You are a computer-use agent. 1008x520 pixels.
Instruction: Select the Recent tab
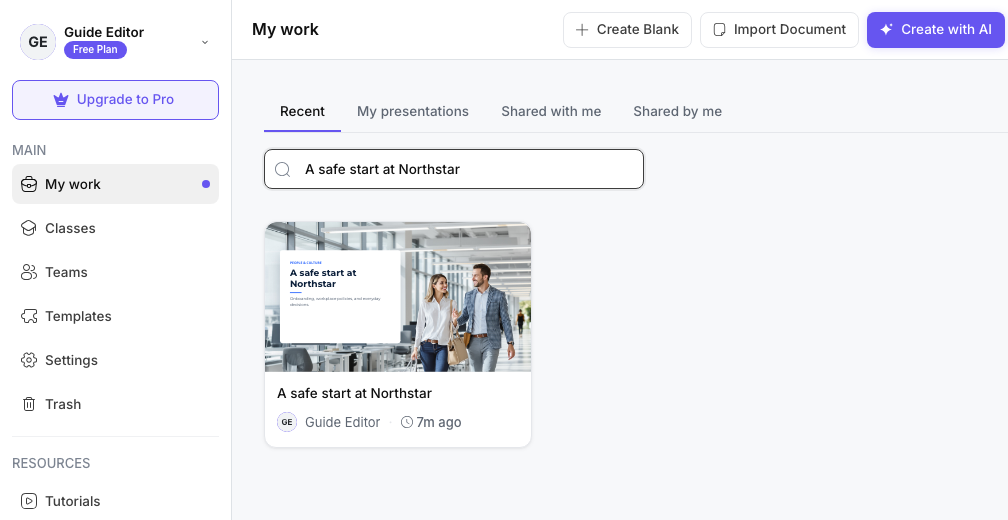click(x=302, y=111)
